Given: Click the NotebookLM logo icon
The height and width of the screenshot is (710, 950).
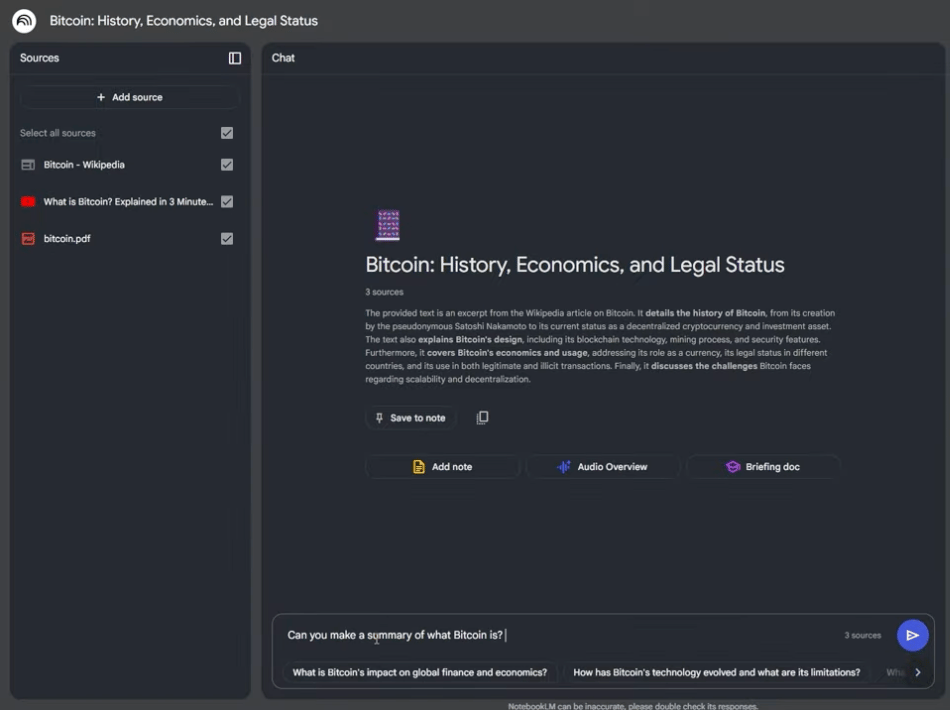Looking at the screenshot, I should [x=24, y=21].
